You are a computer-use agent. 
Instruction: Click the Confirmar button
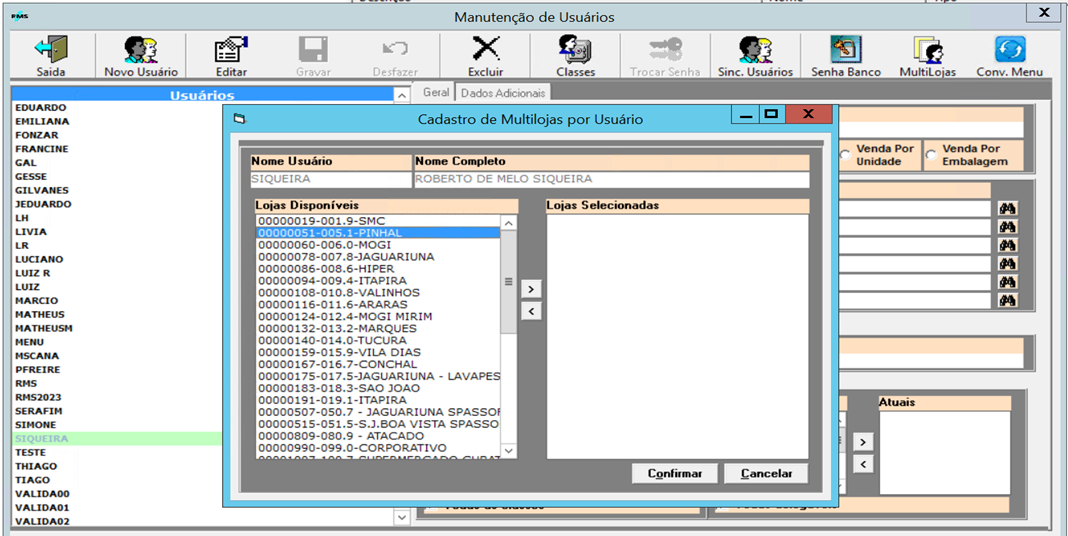pos(674,473)
